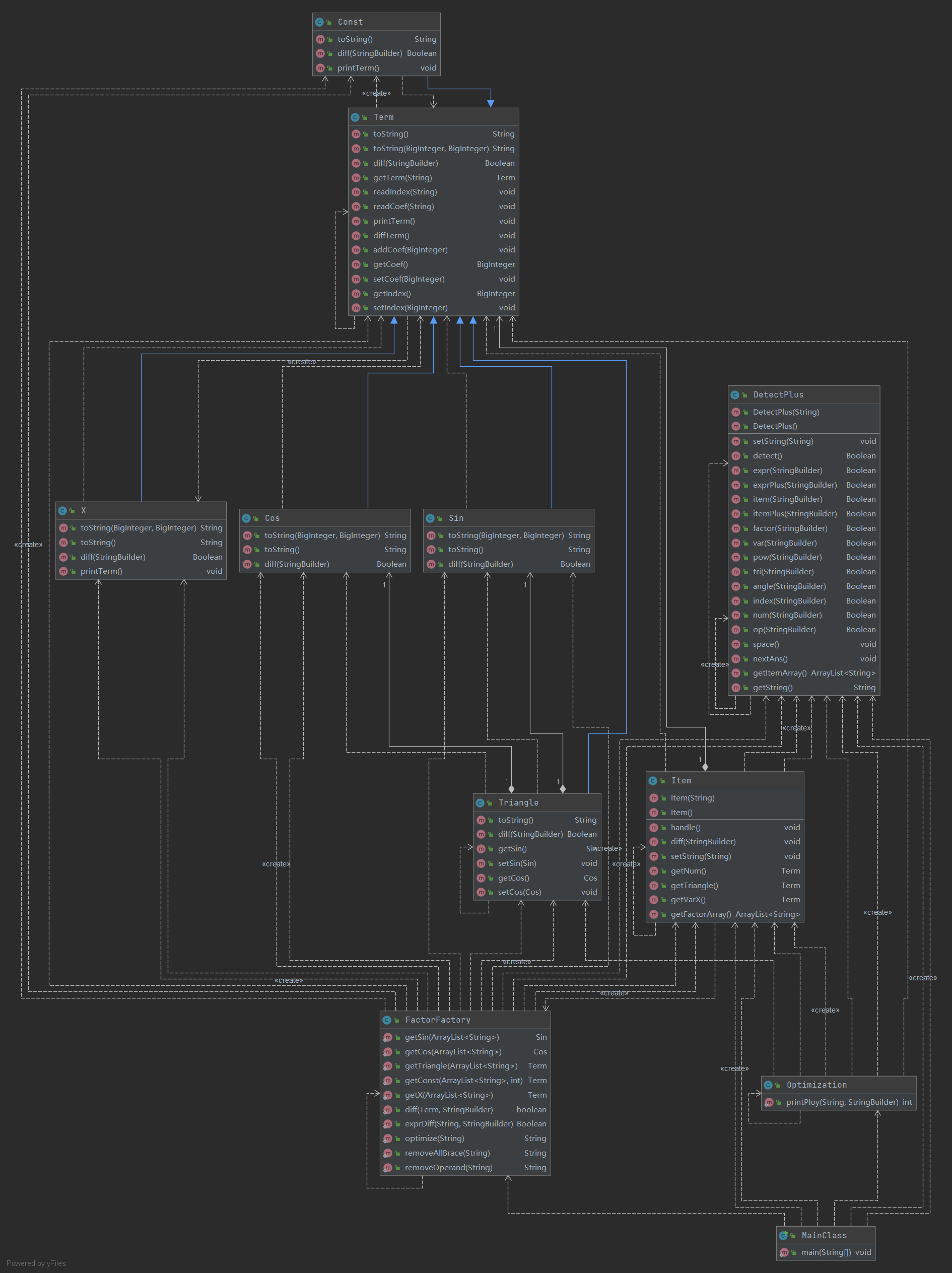
Task: Click method icon next to removeOperand(String)
Action: tap(388, 1168)
